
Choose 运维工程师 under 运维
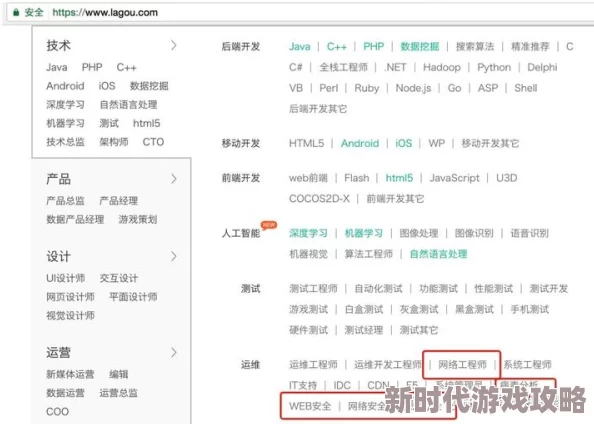coord(313,365)
